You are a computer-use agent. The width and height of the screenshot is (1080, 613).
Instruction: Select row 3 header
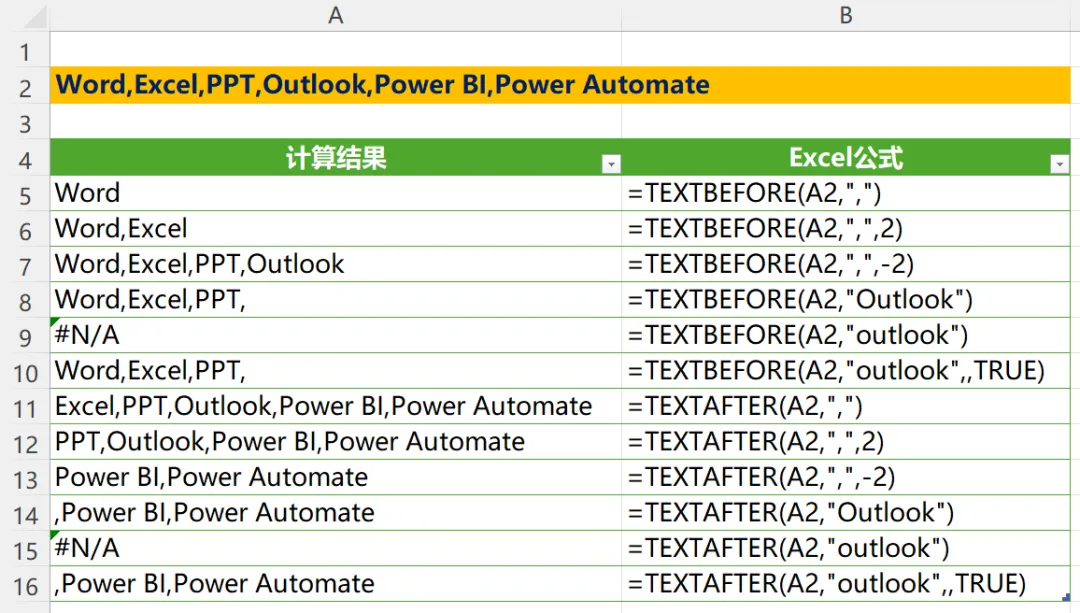[25, 124]
